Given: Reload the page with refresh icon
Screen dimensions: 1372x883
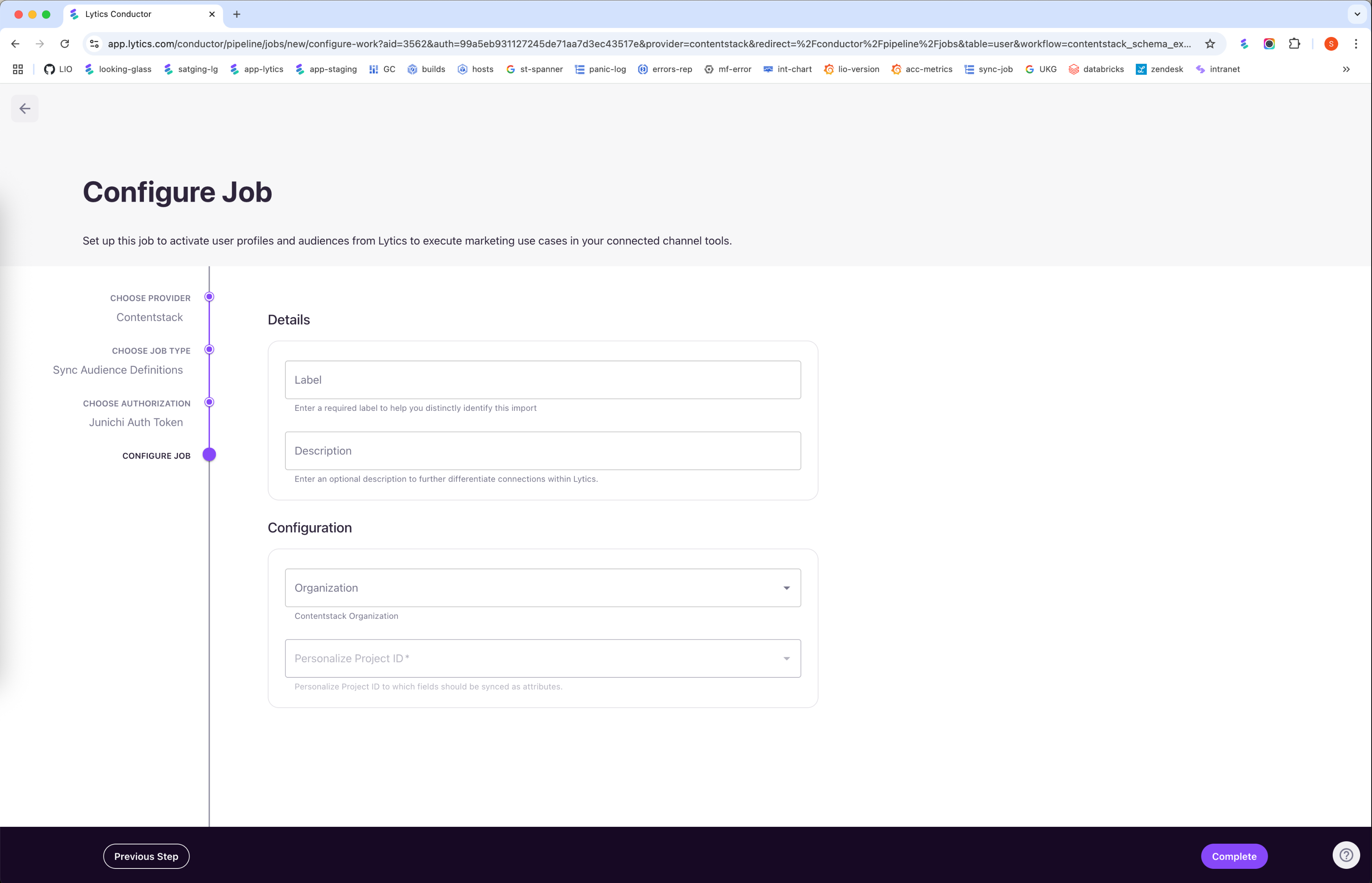Looking at the screenshot, I should coord(65,44).
